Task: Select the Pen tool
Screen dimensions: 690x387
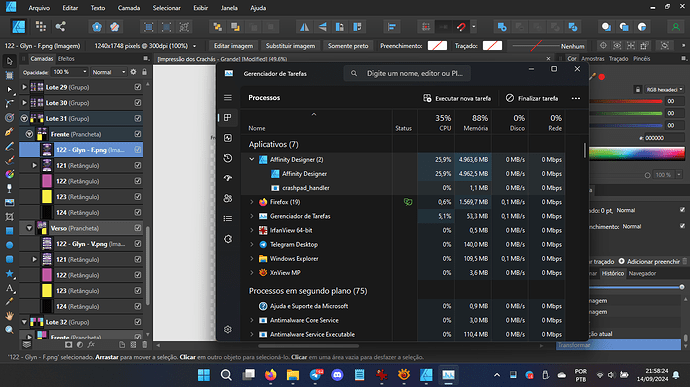Action: pyautogui.click(x=9, y=132)
